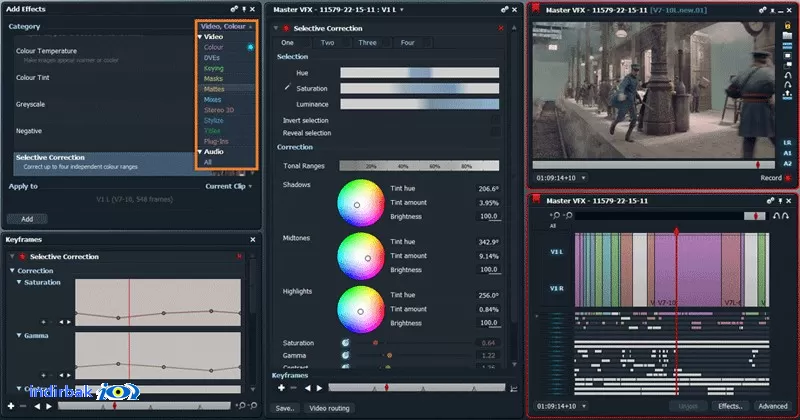Select Keying in the category list
800x420 pixels.
tap(214, 68)
